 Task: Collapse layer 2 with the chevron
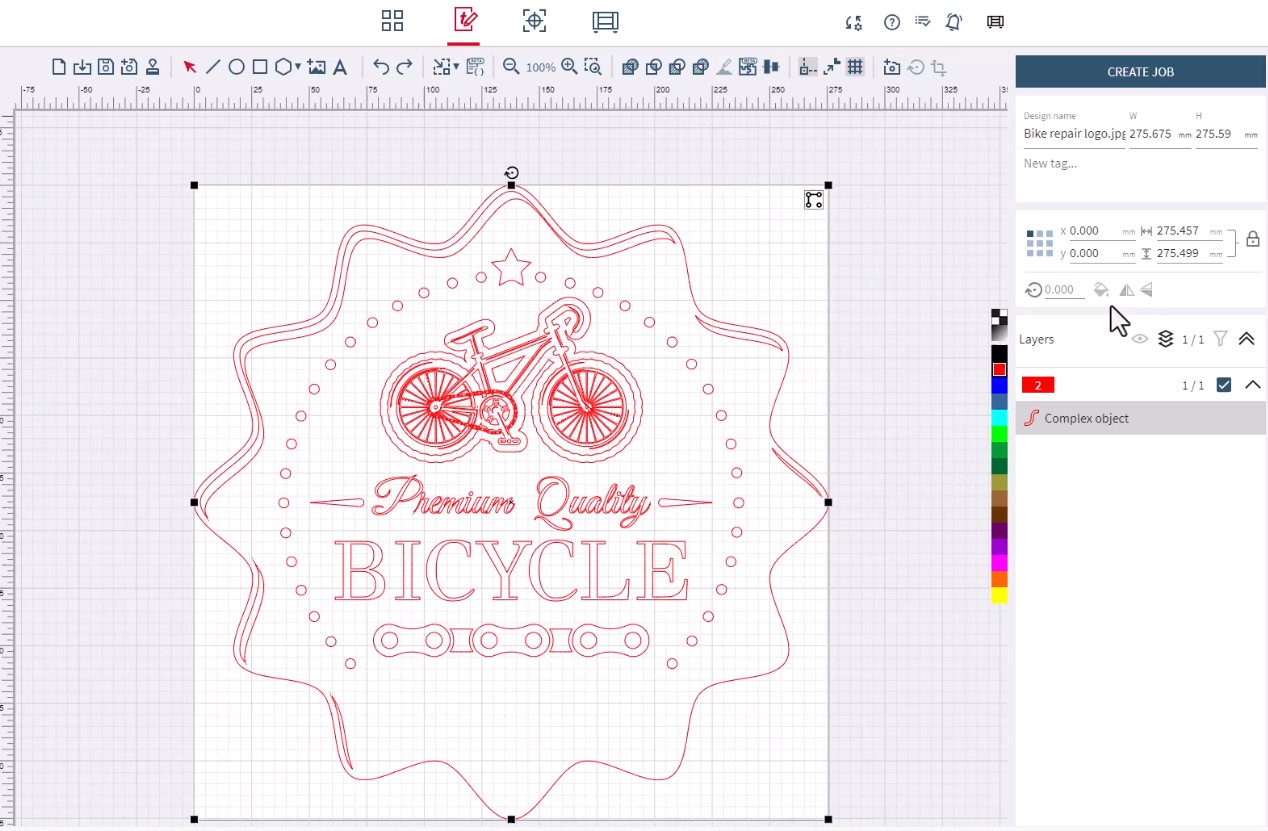click(x=1252, y=385)
